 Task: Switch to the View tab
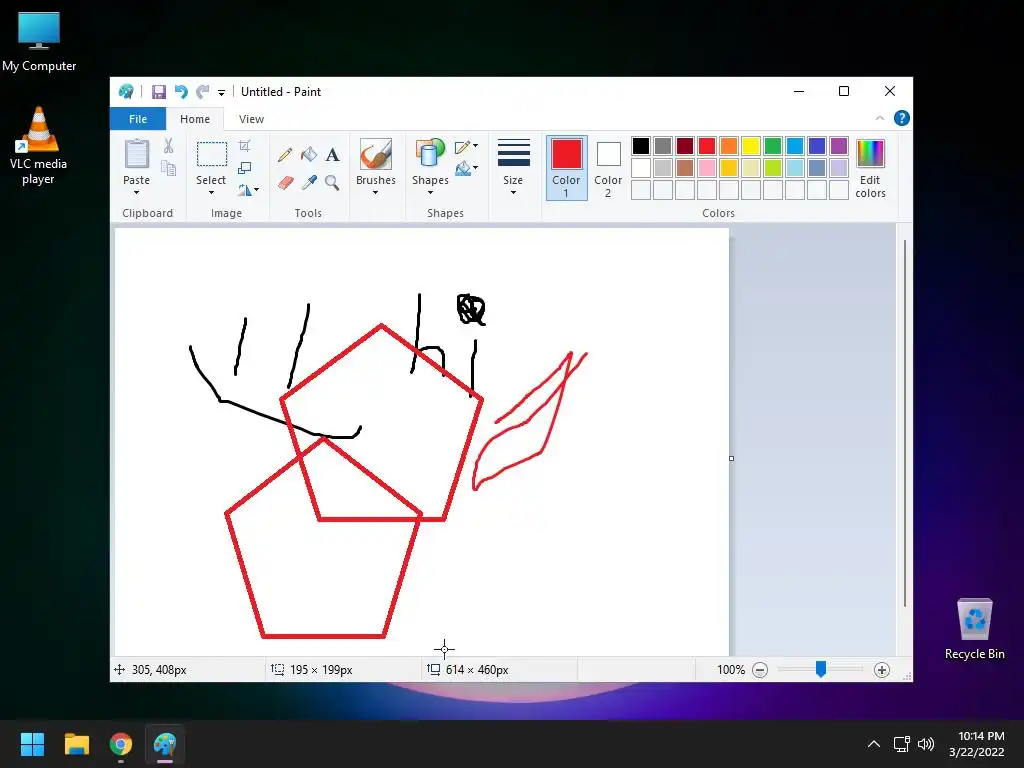pos(251,119)
